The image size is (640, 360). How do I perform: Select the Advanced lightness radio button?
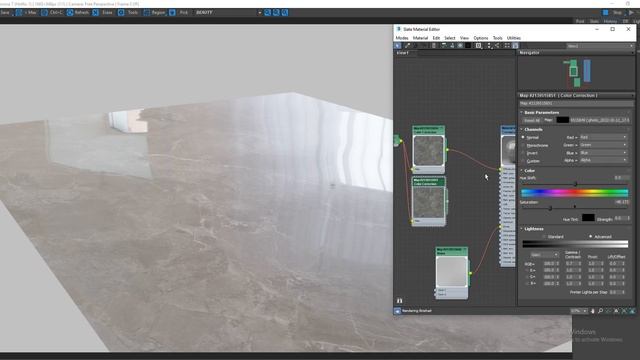pyautogui.click(x=590, y=237)
